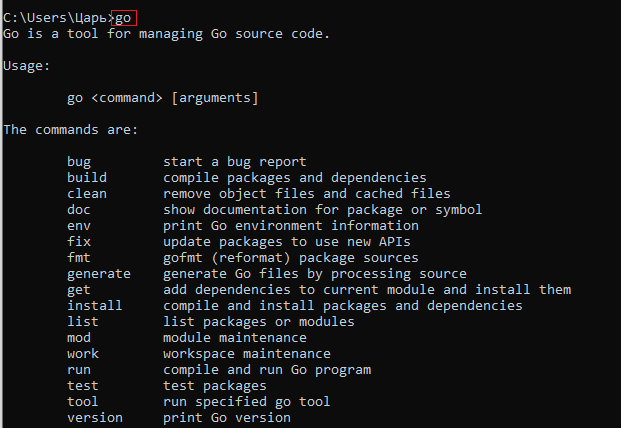
Task: Select the 'mod' command name
Action: (x=79, y=337)
